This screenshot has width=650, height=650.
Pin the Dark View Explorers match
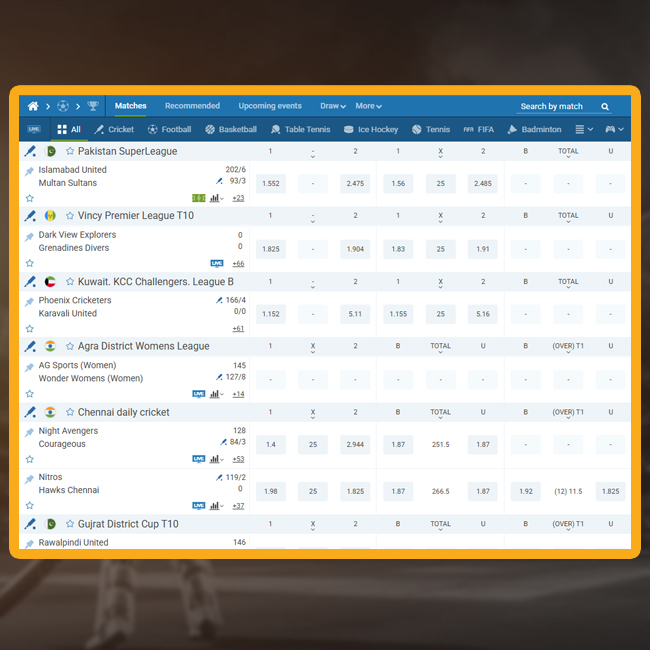click(29, 236)
